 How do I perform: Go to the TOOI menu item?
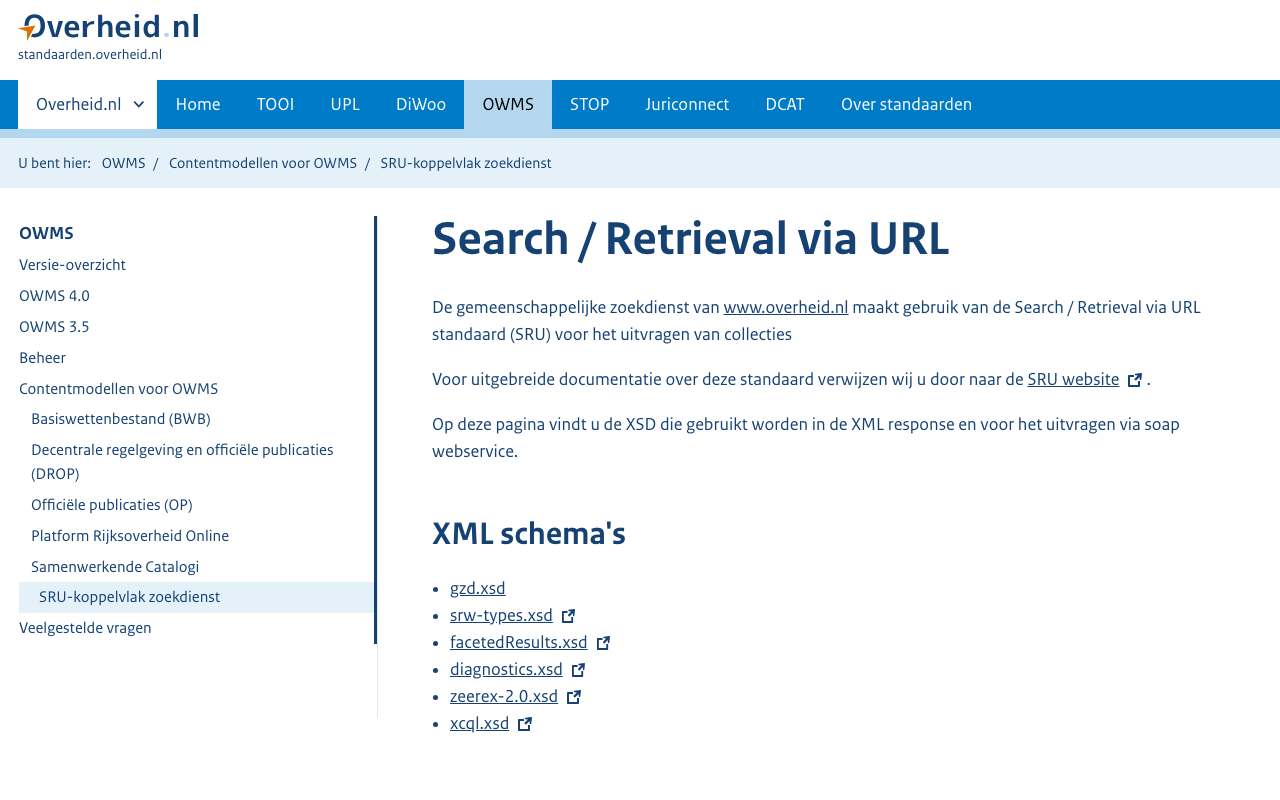click(275, 105)
